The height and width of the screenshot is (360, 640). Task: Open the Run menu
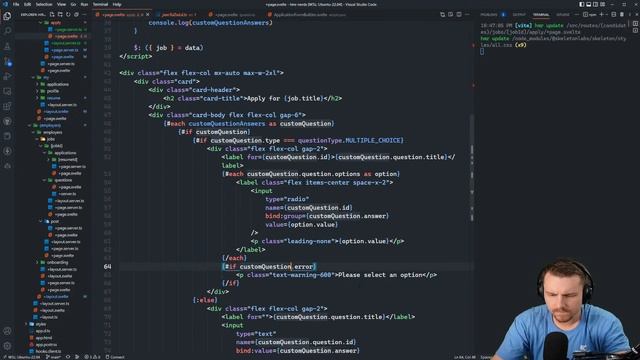pos(84,4)
